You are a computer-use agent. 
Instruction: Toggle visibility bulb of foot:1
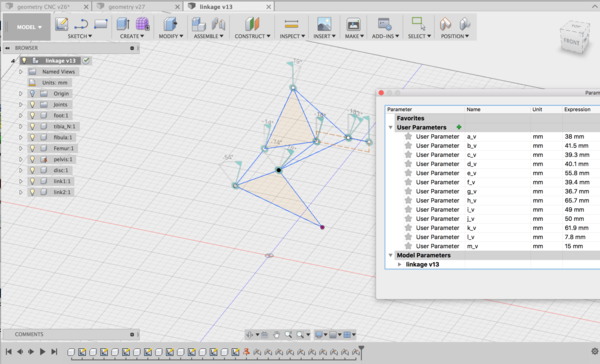point(33,115)
